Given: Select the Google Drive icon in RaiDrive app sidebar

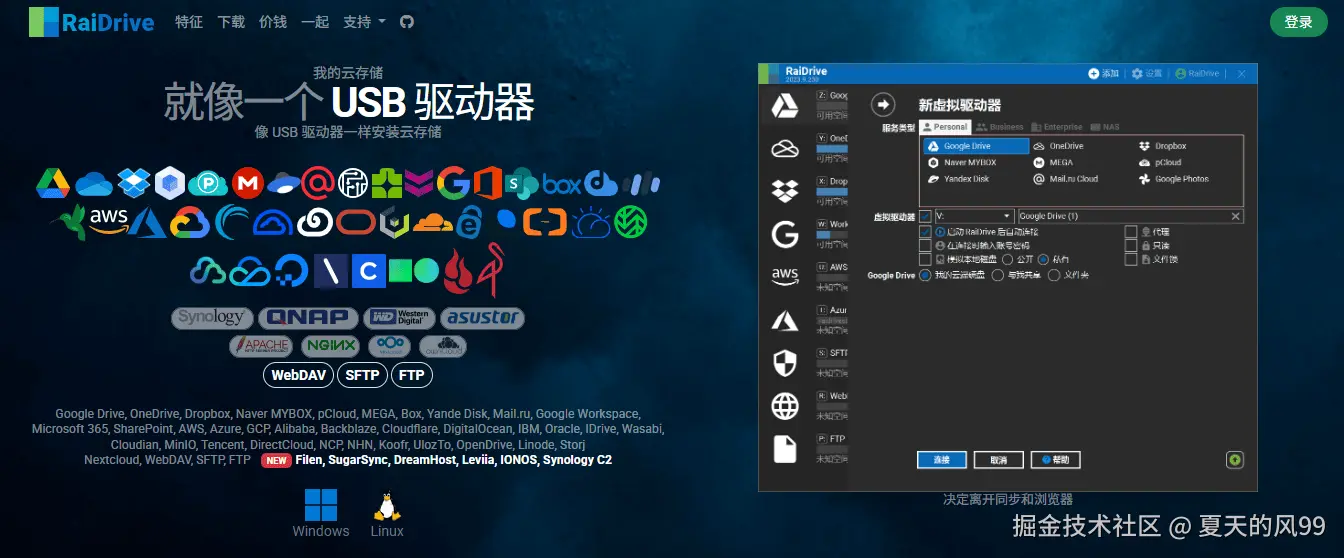Looking at the screenshot, I should click(x=785, y=105).
